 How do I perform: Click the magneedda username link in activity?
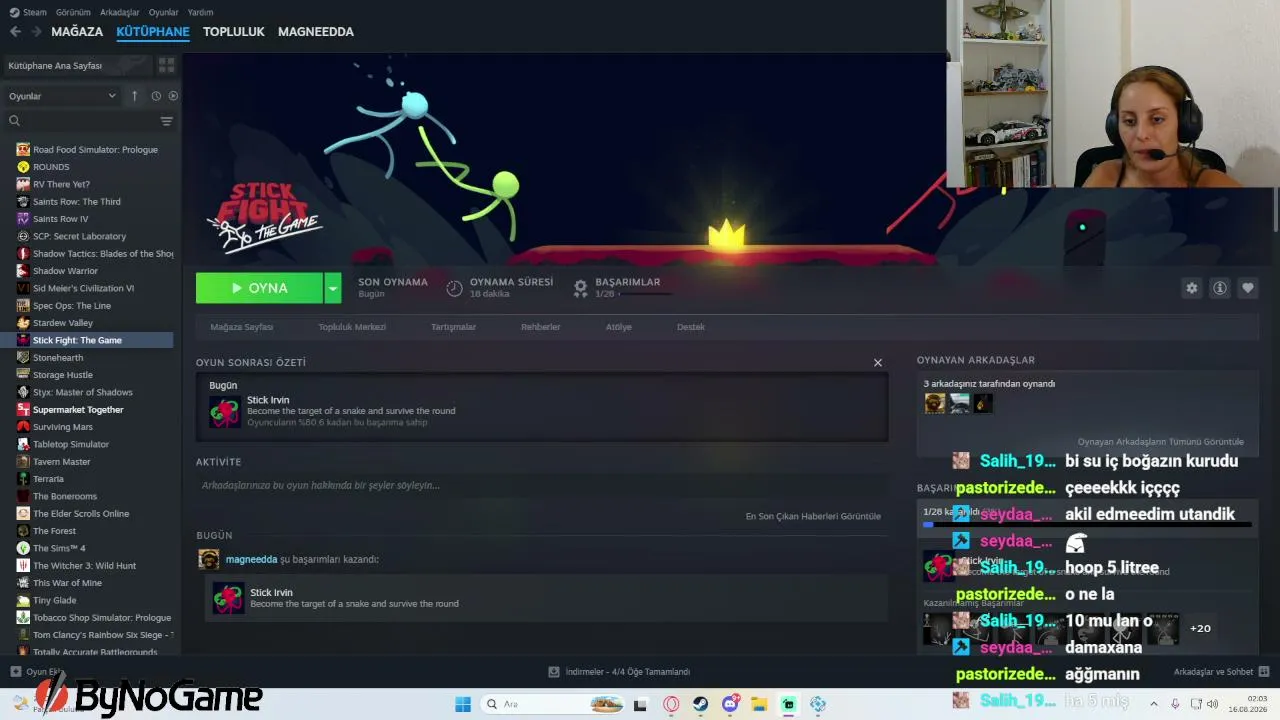coord(251,560)
